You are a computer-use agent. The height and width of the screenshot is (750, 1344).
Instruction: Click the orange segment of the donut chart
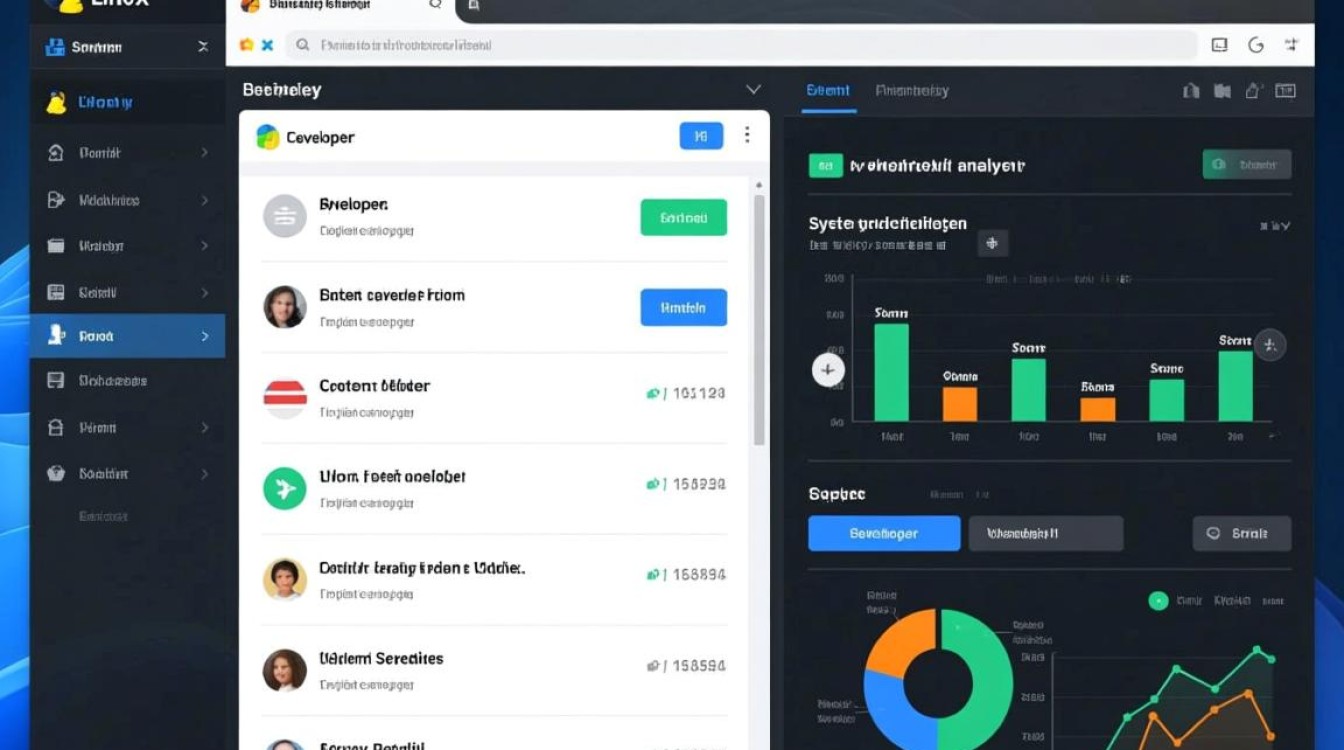click(x=898, y=640)
